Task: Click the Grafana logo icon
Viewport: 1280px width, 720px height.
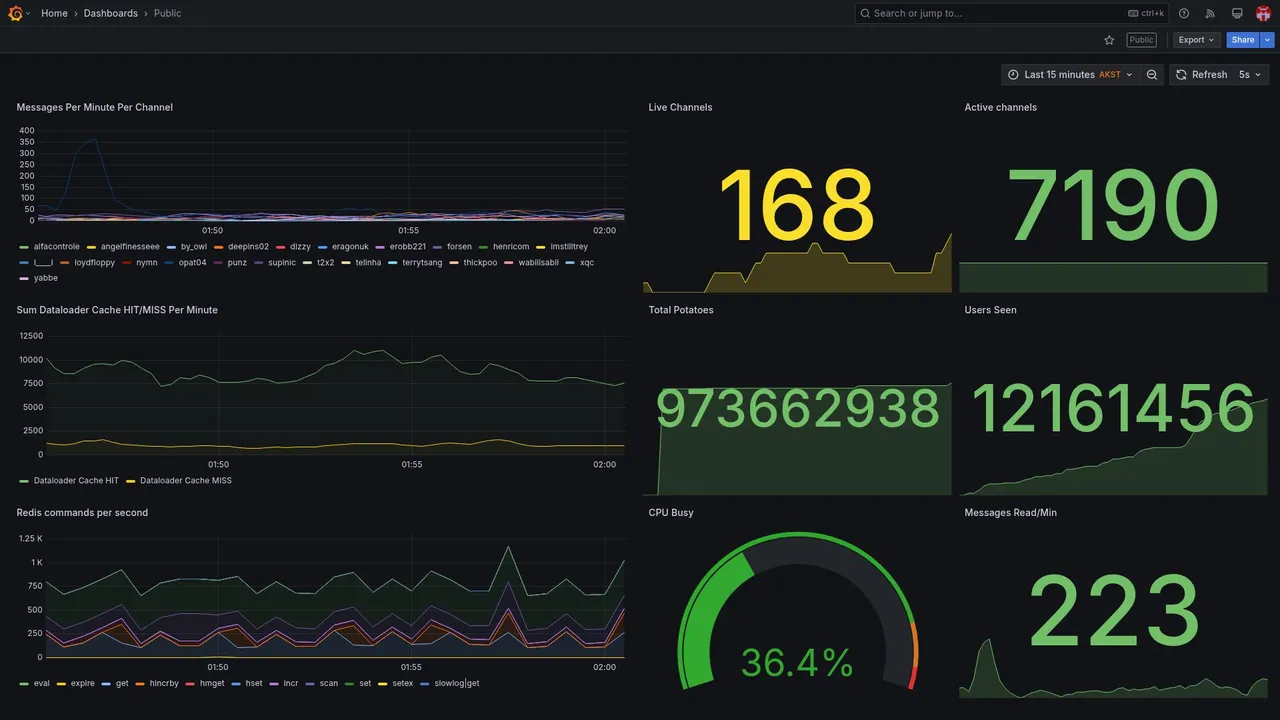Action: (15, 13)
